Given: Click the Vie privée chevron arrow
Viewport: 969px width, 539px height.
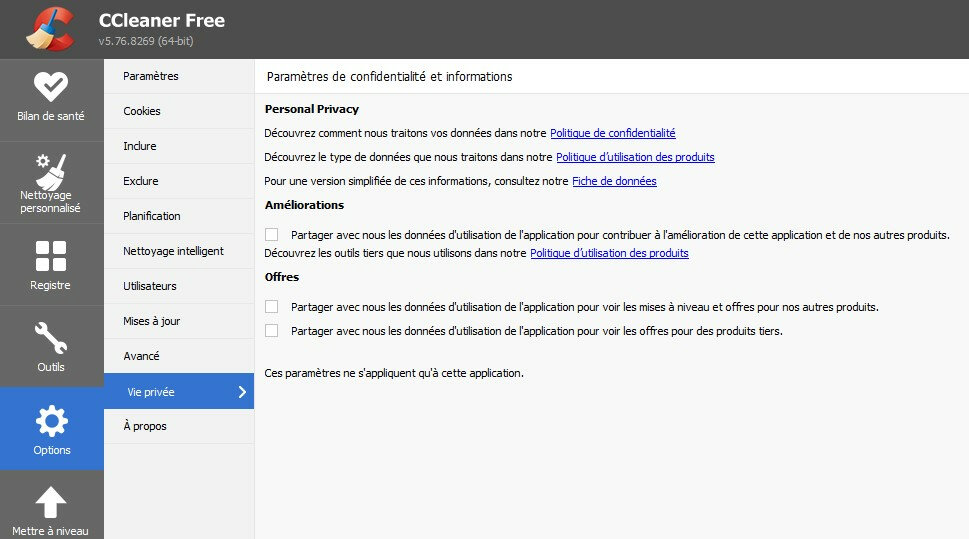Looking at the screenshot, I should [242, 392].
